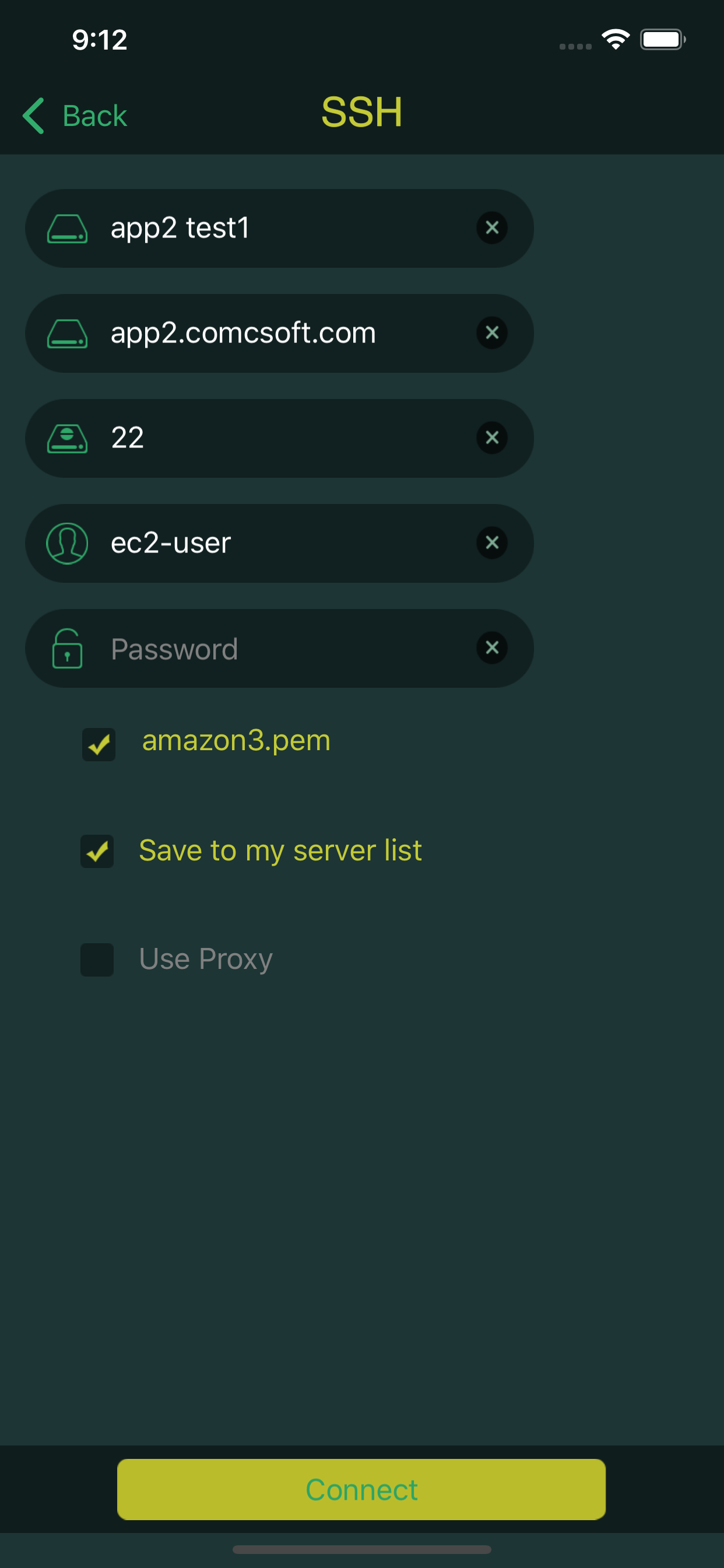Image resolution: width=724 pixels, height=1568 pixels.
Task: Click the padlock icon in the Password field
Action: [67, 648]
